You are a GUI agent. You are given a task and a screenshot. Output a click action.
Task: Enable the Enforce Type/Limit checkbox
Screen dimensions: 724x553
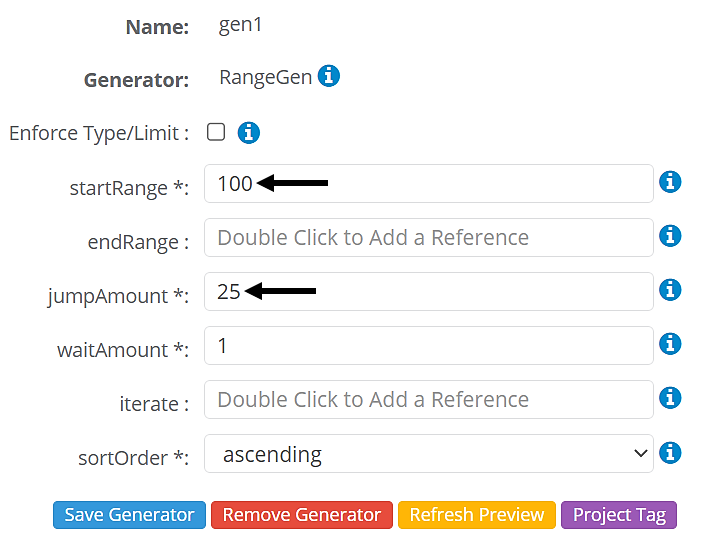[x=216, y=132]
